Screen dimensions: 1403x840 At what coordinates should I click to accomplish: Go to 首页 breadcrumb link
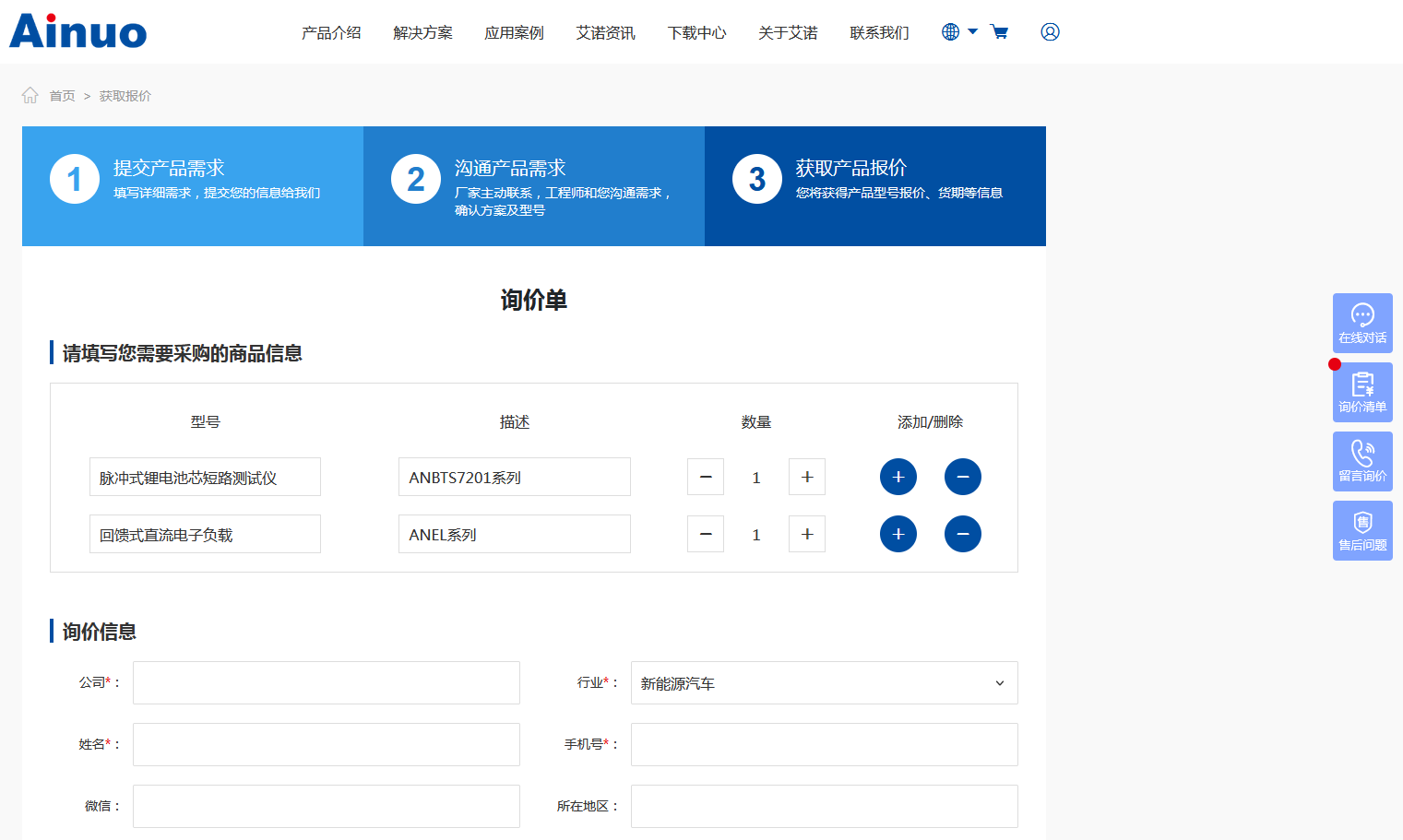pyautogui.click(x=62, y=96)
